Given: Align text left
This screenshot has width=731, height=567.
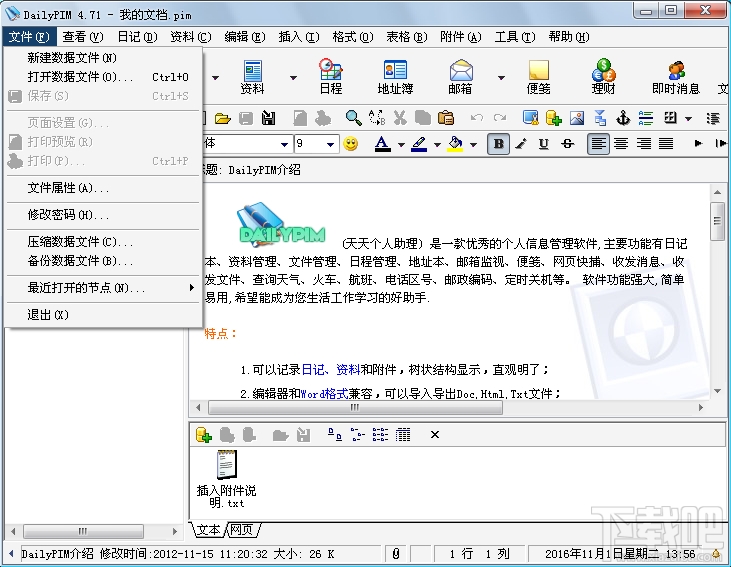Looking at the screenshot, I should (598, 144).
